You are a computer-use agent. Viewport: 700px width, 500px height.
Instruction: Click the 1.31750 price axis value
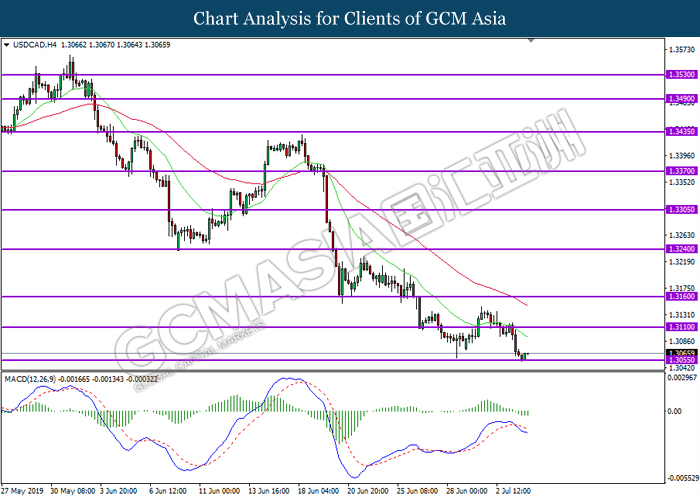coord(682,288)
